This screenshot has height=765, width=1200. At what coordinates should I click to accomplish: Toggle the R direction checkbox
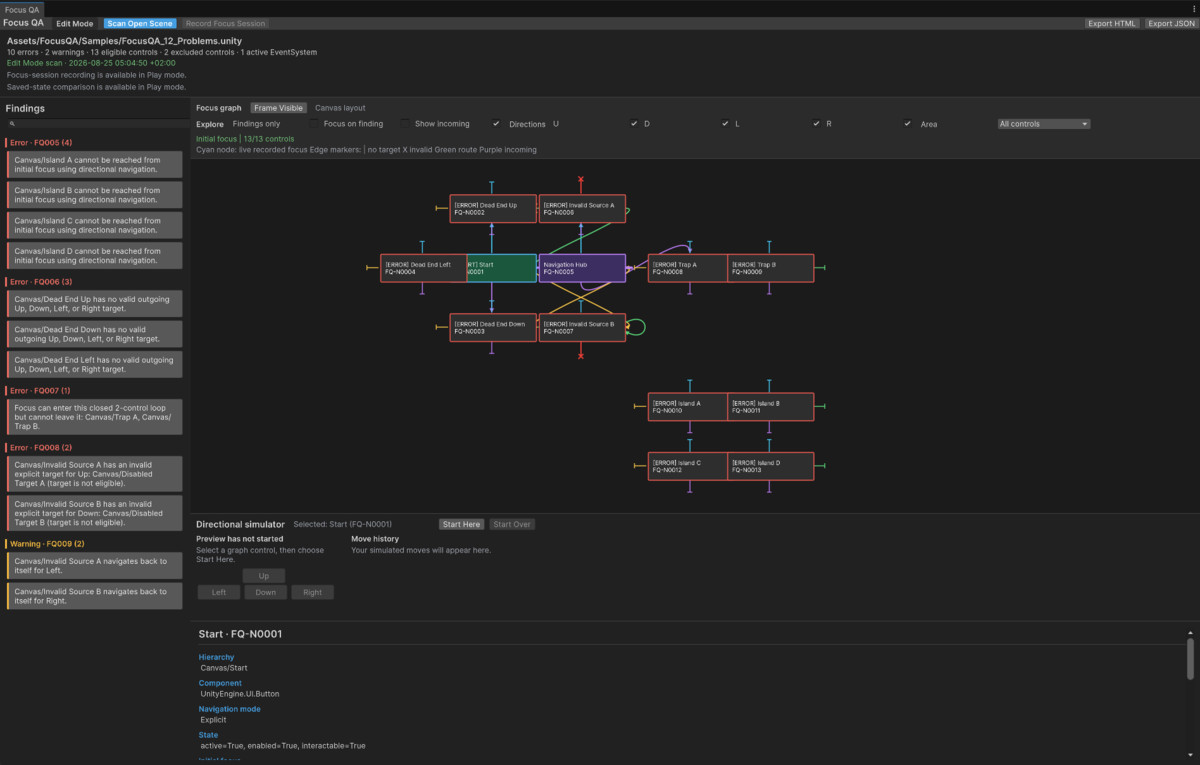pos(907,124)
